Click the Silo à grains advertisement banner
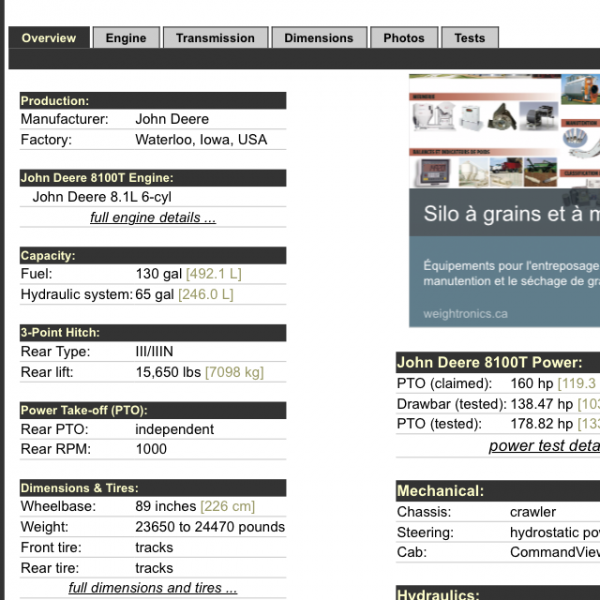 (504, 201)
